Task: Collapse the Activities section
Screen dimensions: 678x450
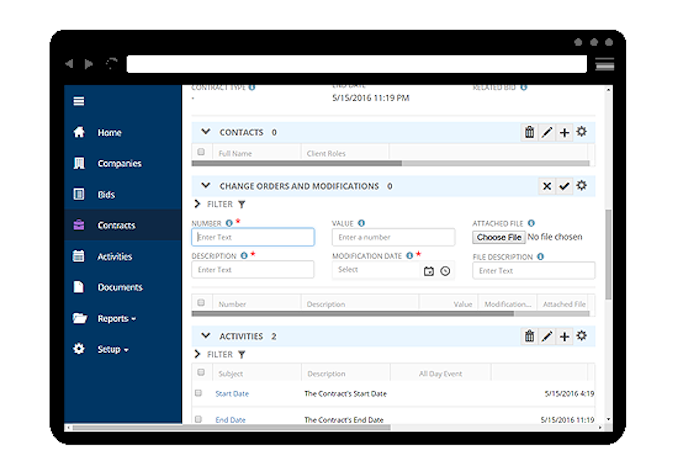Action: click(x=206, y=335)
